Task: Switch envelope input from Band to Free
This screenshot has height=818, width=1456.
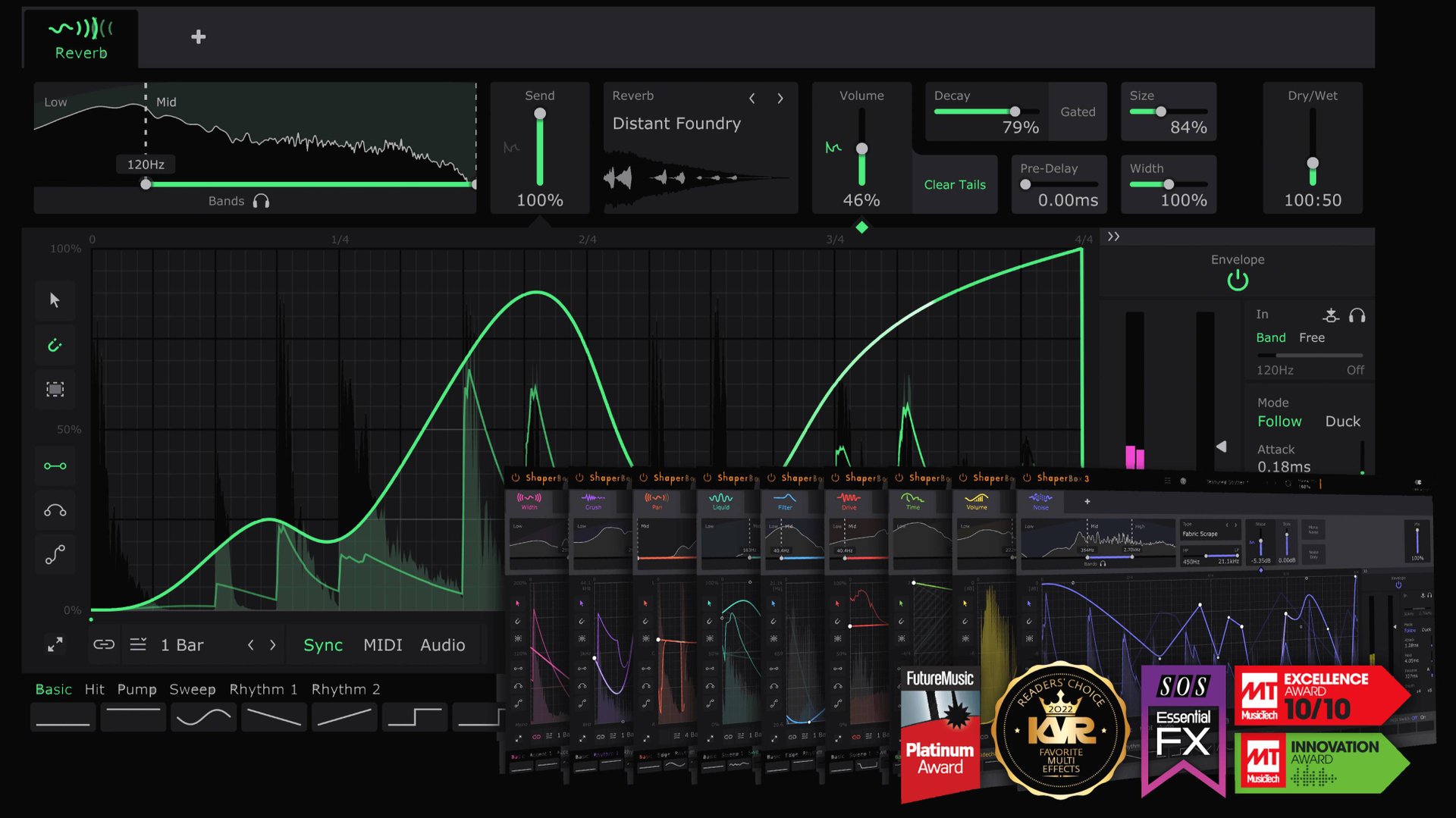Action: coord(1312,337)
